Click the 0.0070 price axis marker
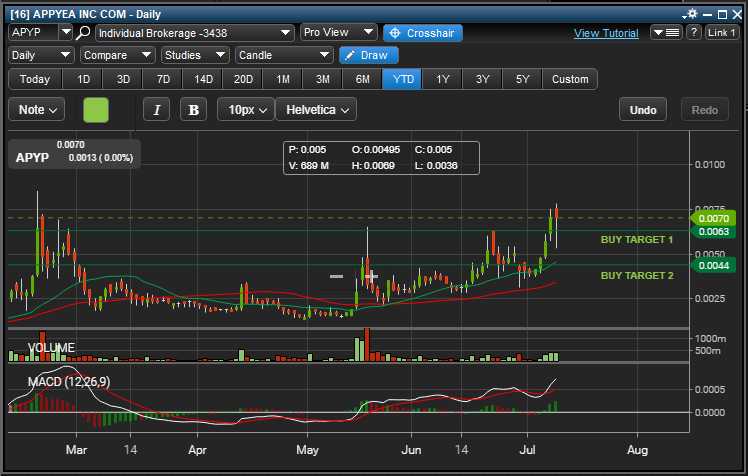The image size is (748, 476). (x=713, y=218)
